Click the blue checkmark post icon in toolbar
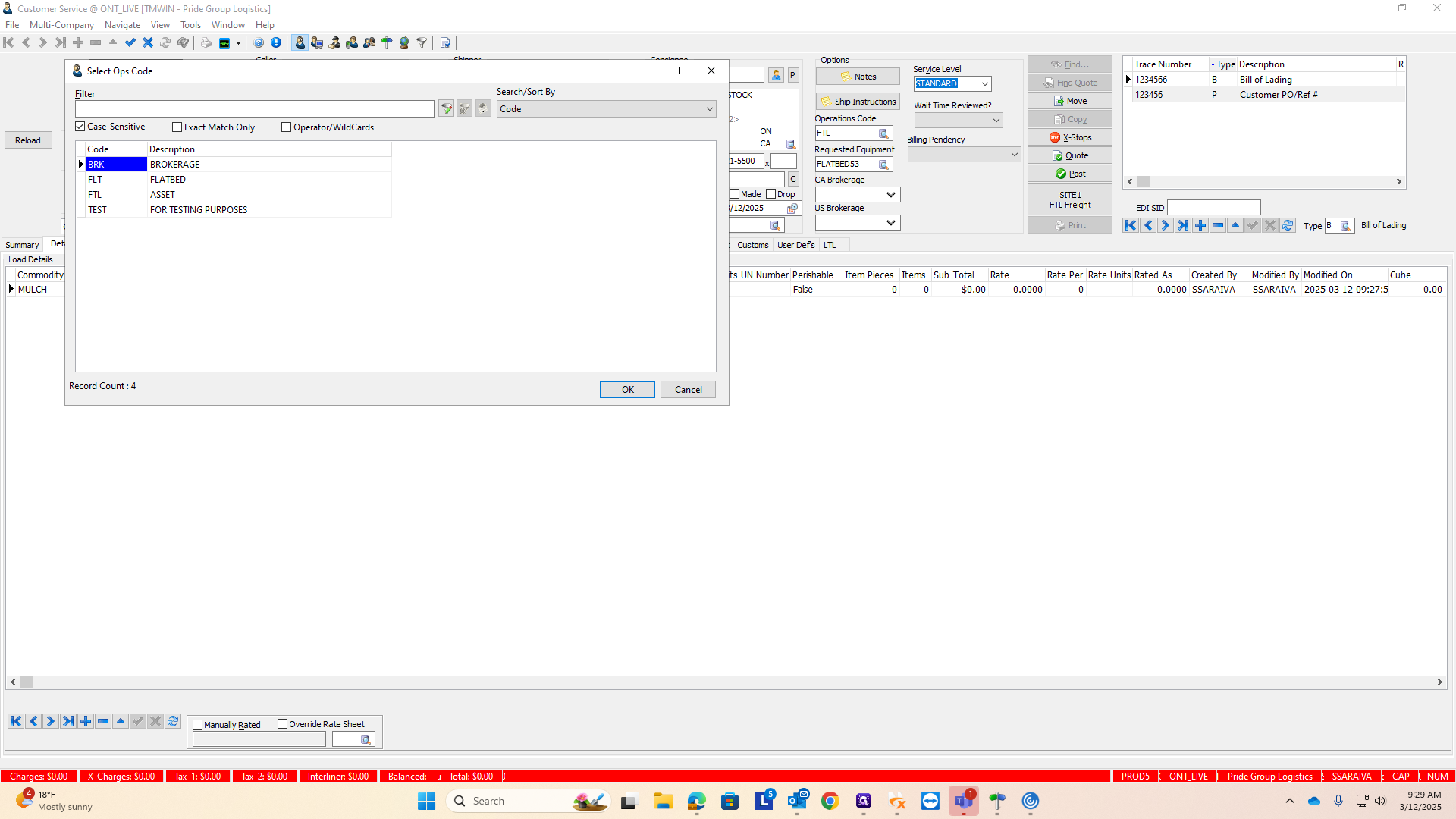1456x819 pixels. coord(130,42)
